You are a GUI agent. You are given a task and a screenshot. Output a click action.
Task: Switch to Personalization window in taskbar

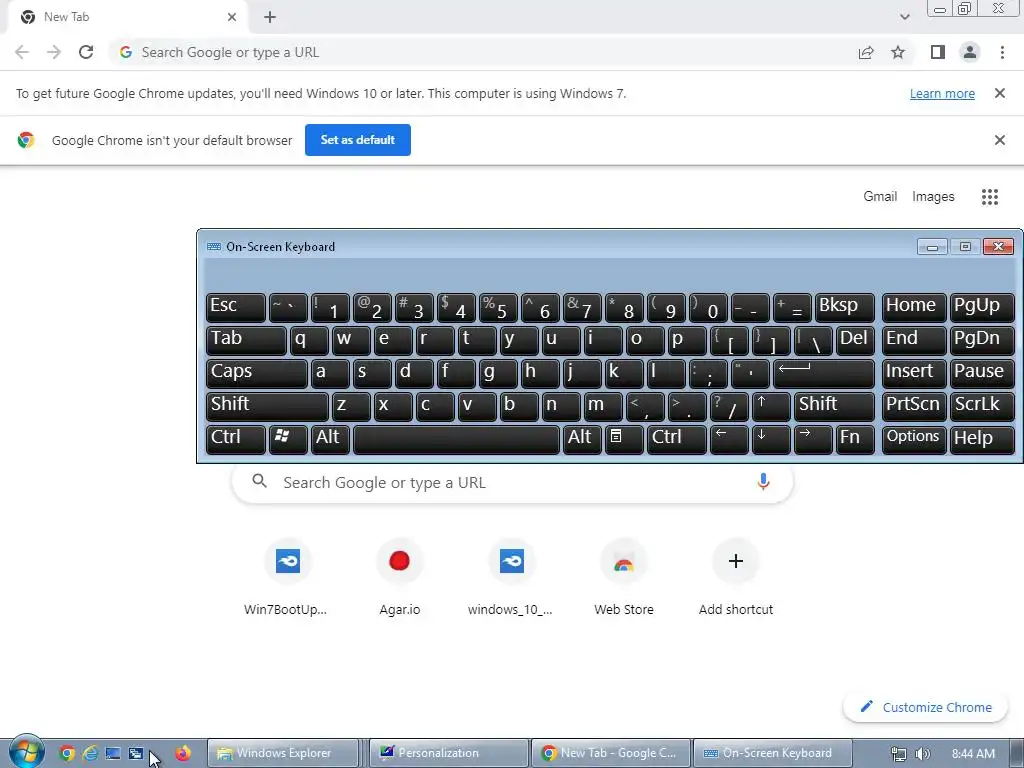click(448, 753)
